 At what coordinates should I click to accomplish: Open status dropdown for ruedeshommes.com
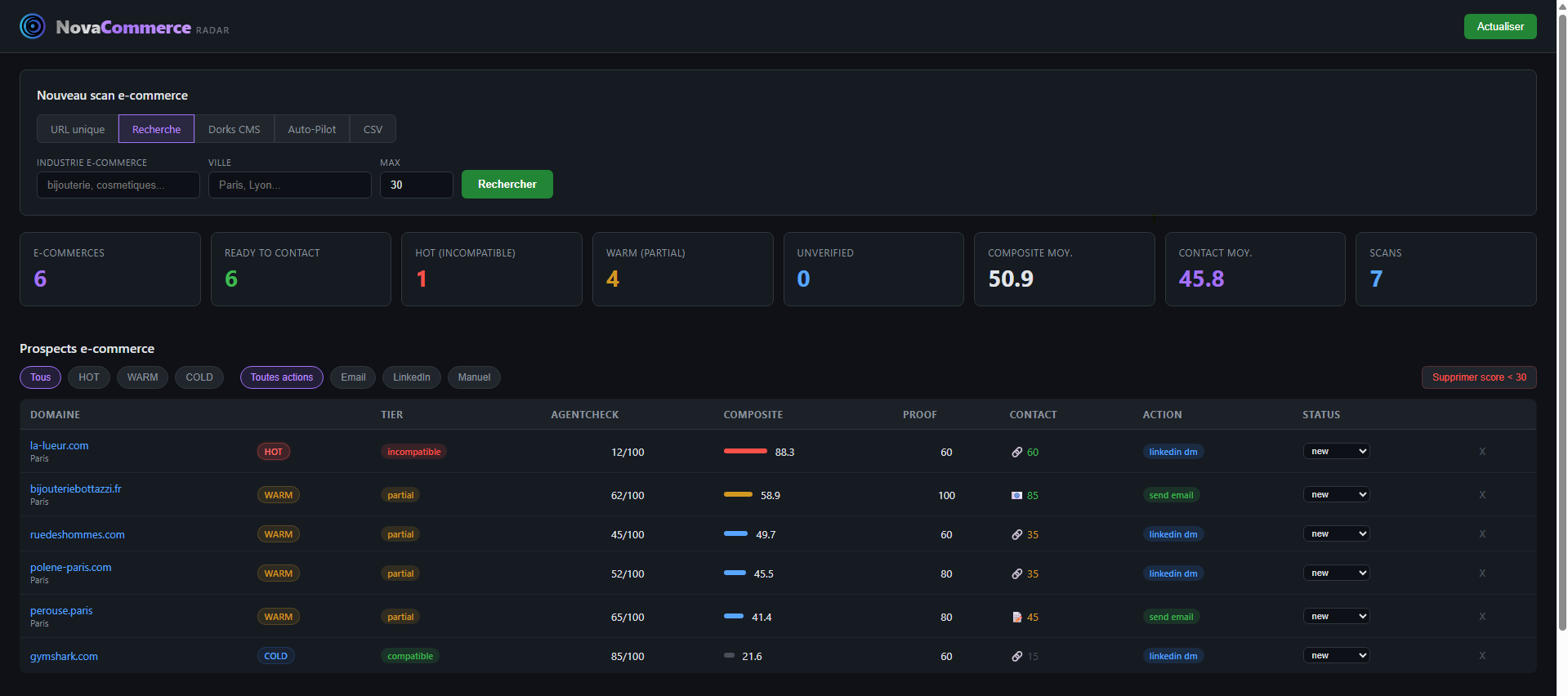[x=1336, y=534]
